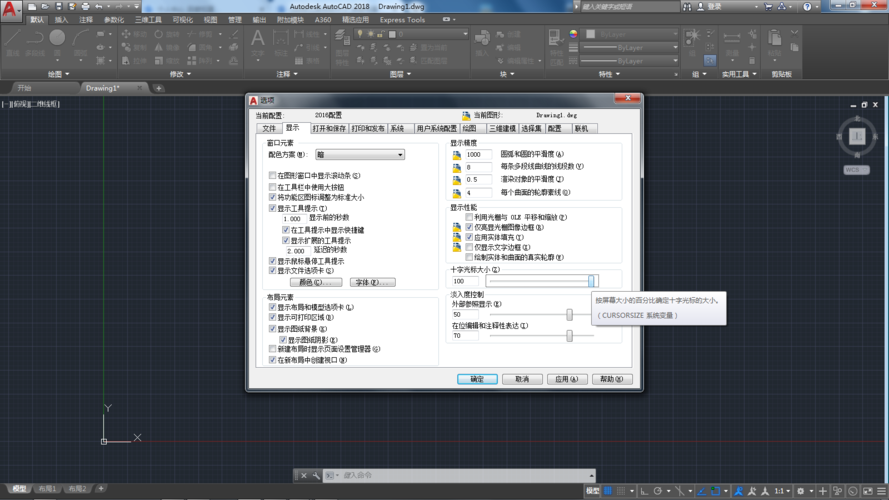This screenshot has height=500, width=889.
Task: Toggle '显示文件选项卡' checkbox
Action: tap(273, 270)
